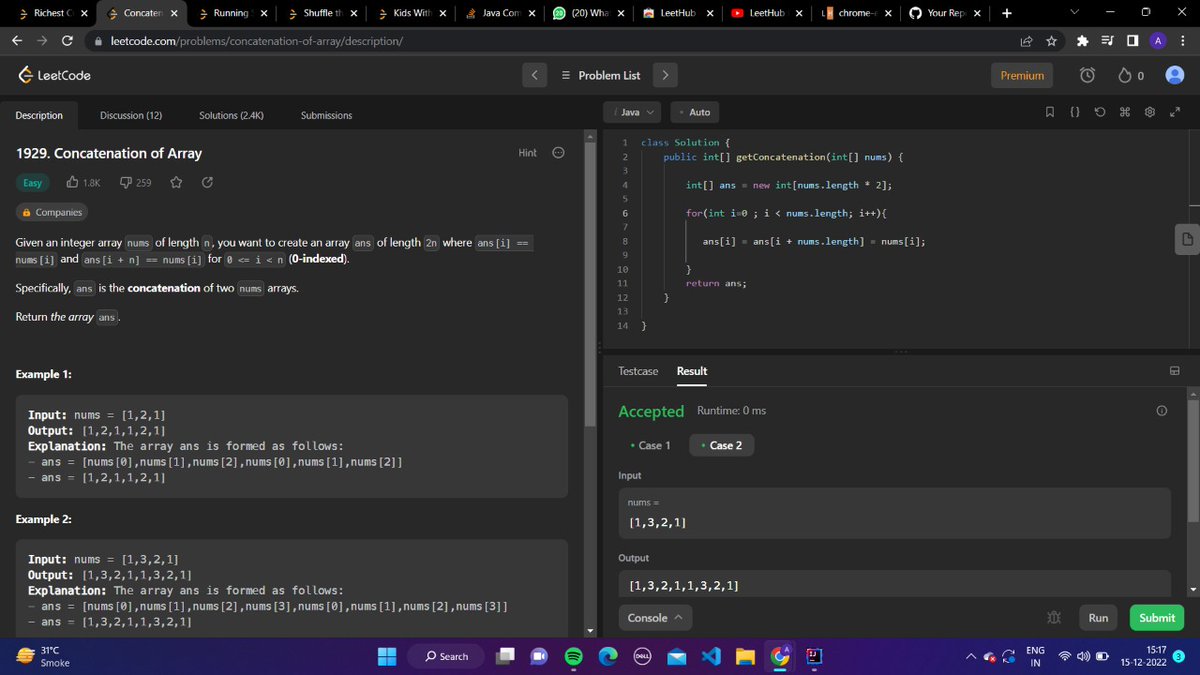1200x675 pixels.
Task: Click the Premium button
Action: tap(1022, 76)
